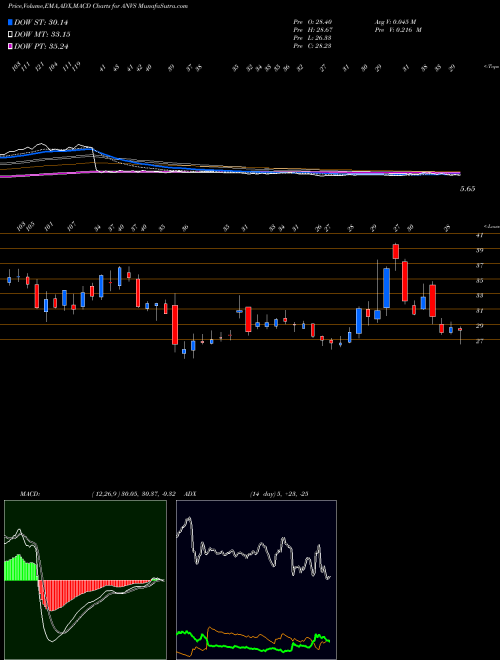
Task: Click the 41 price axis label
Action: pos(479,235)
